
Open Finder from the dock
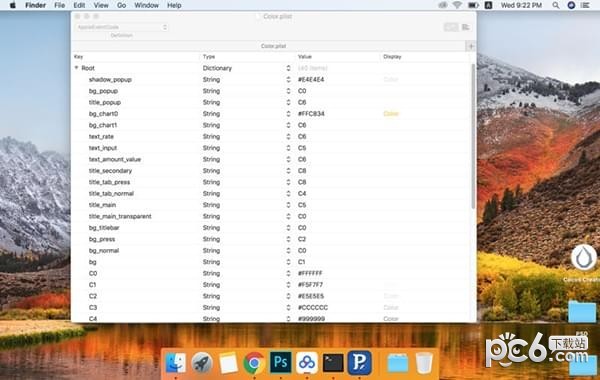(176, 362)
